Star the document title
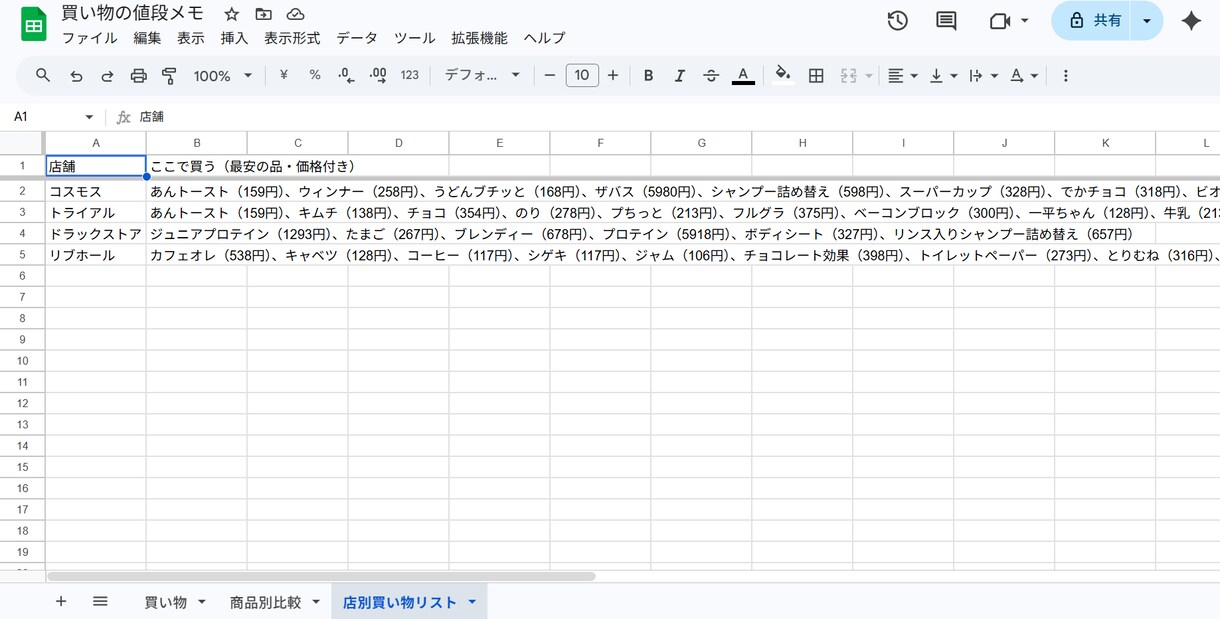 point(232,14)
